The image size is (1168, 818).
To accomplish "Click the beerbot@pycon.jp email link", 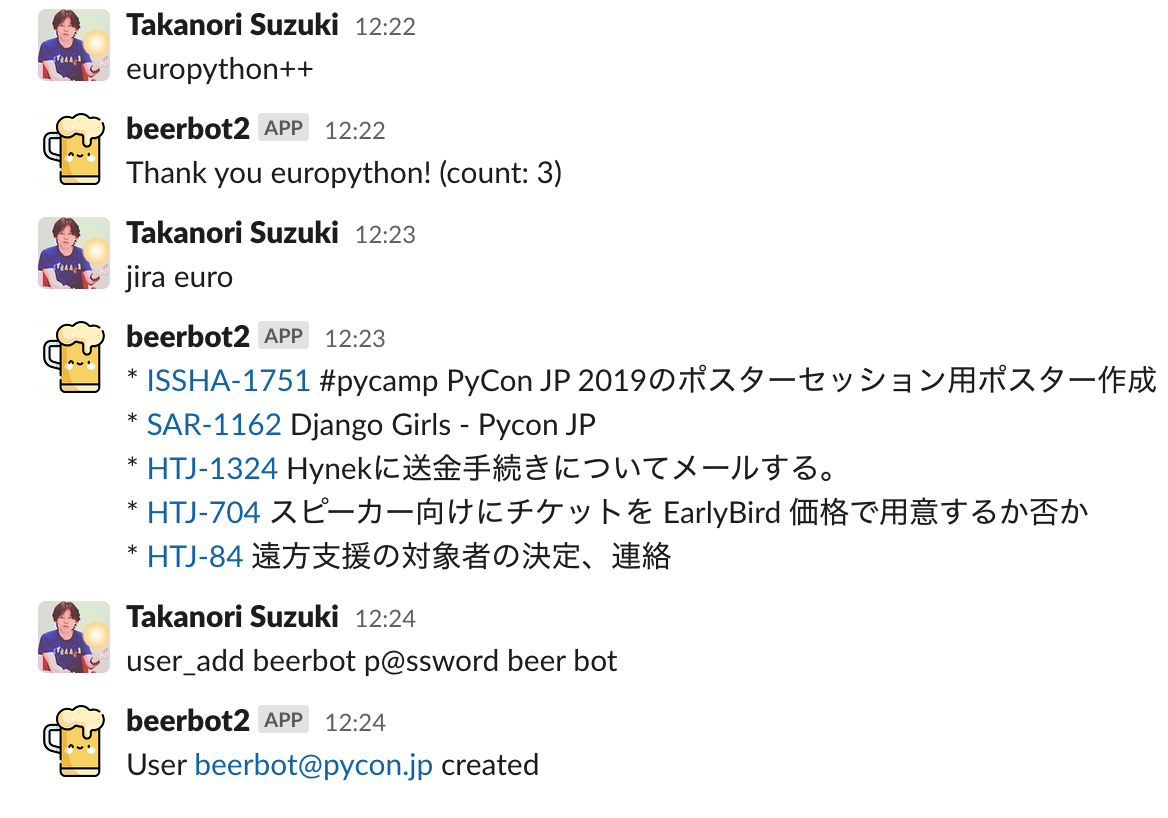I will 314,765.
